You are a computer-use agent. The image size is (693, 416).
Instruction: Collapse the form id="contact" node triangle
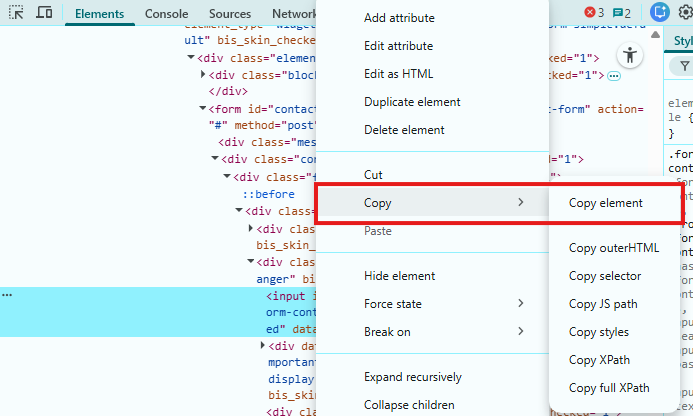point(203,108)
